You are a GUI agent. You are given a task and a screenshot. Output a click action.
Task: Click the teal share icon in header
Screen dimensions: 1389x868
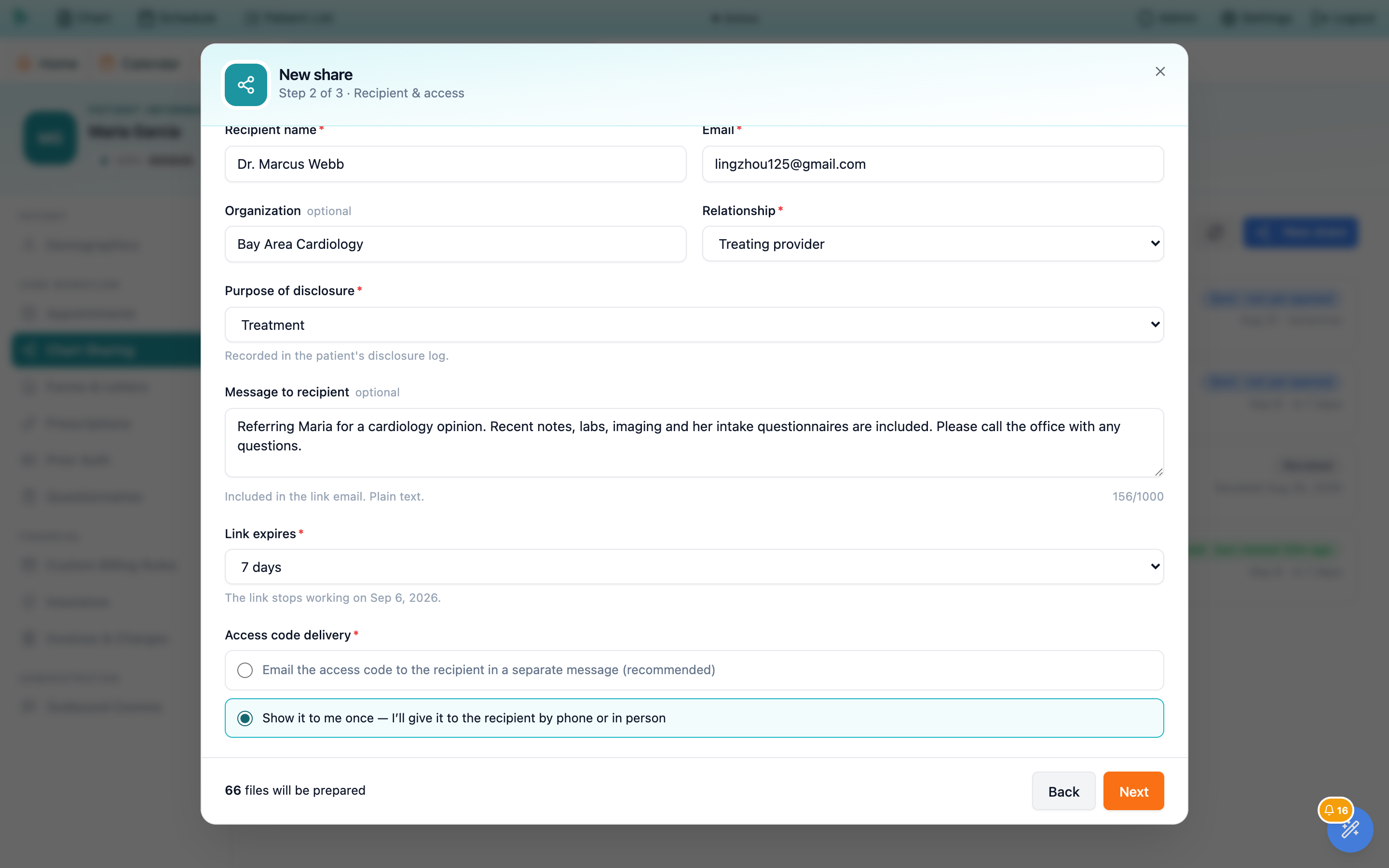pos(245,85)
